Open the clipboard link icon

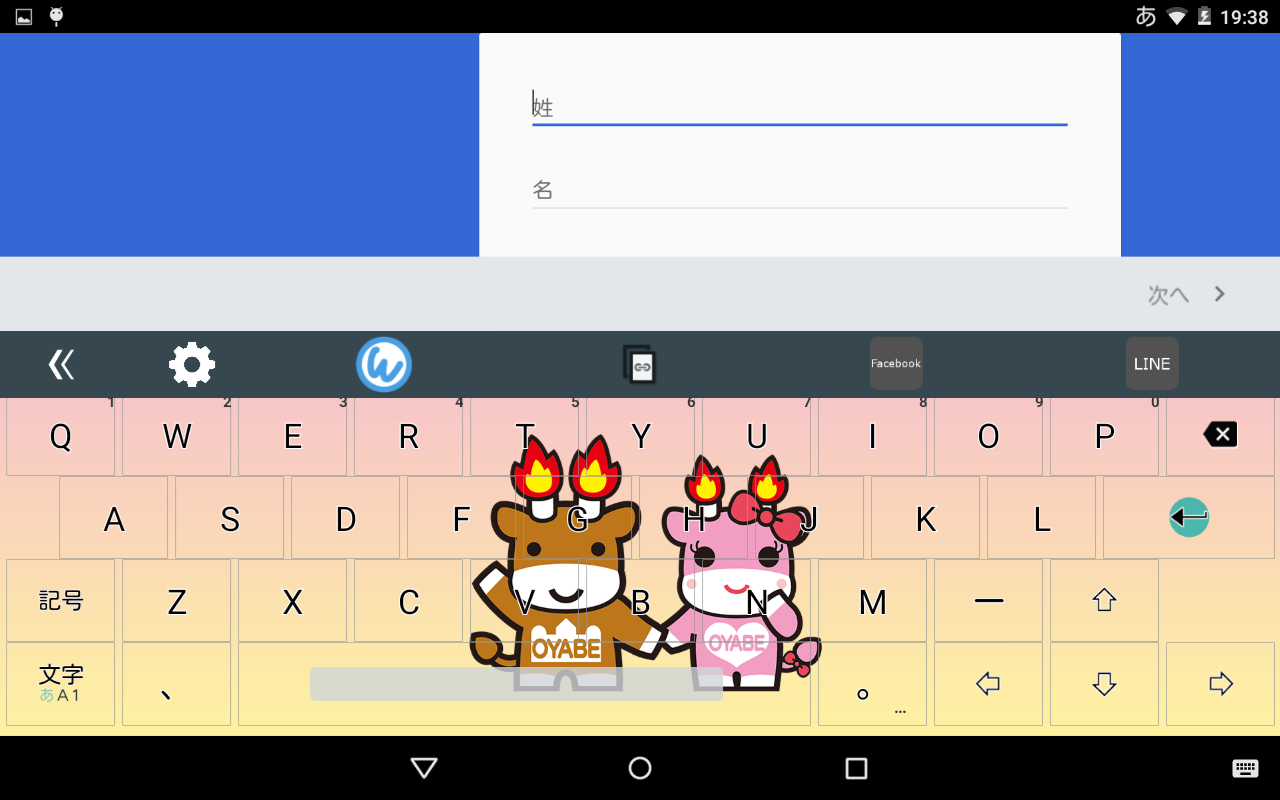click(x=640, y=365)
